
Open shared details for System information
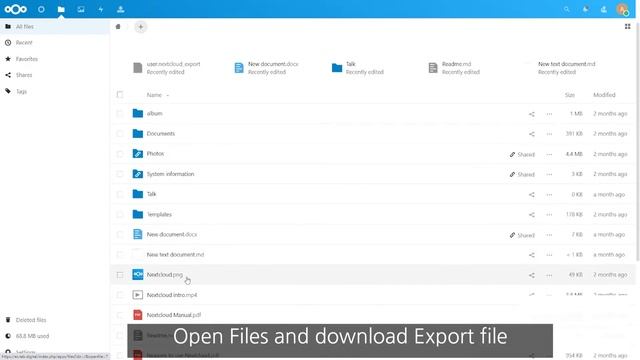coord(522,174)
